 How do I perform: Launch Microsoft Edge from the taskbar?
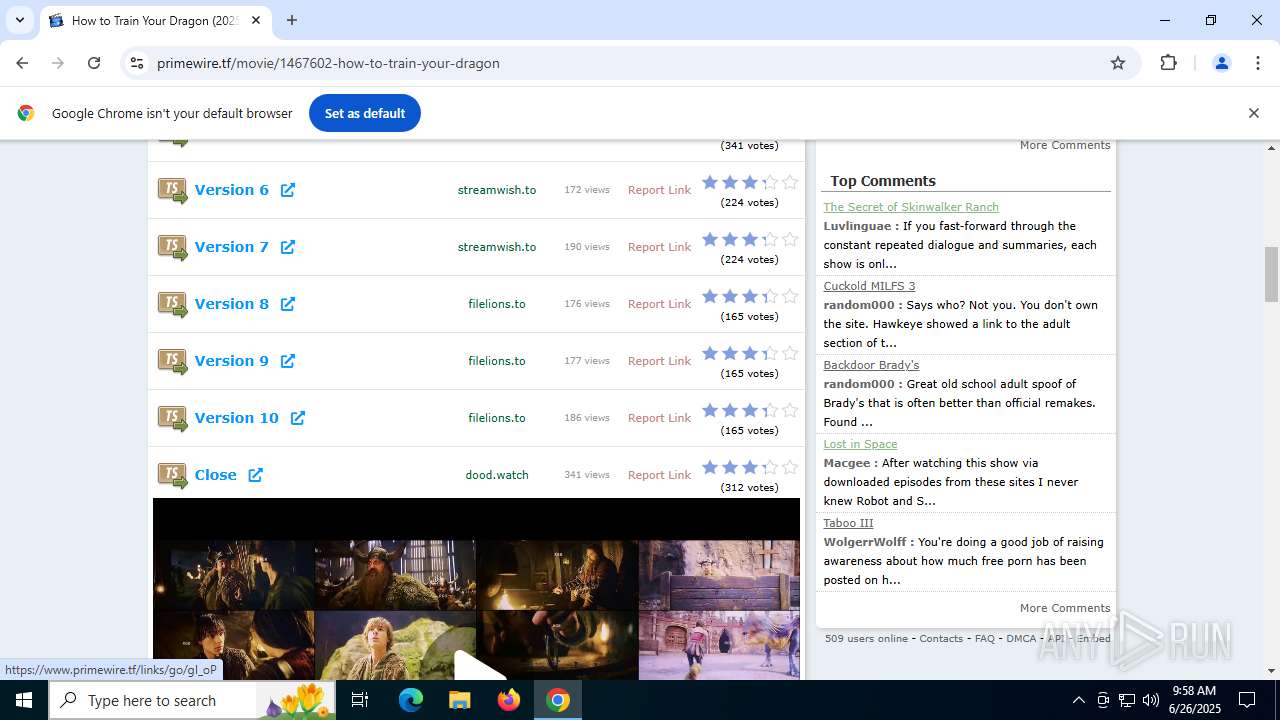pyautogui.click(x=411, y=700)
